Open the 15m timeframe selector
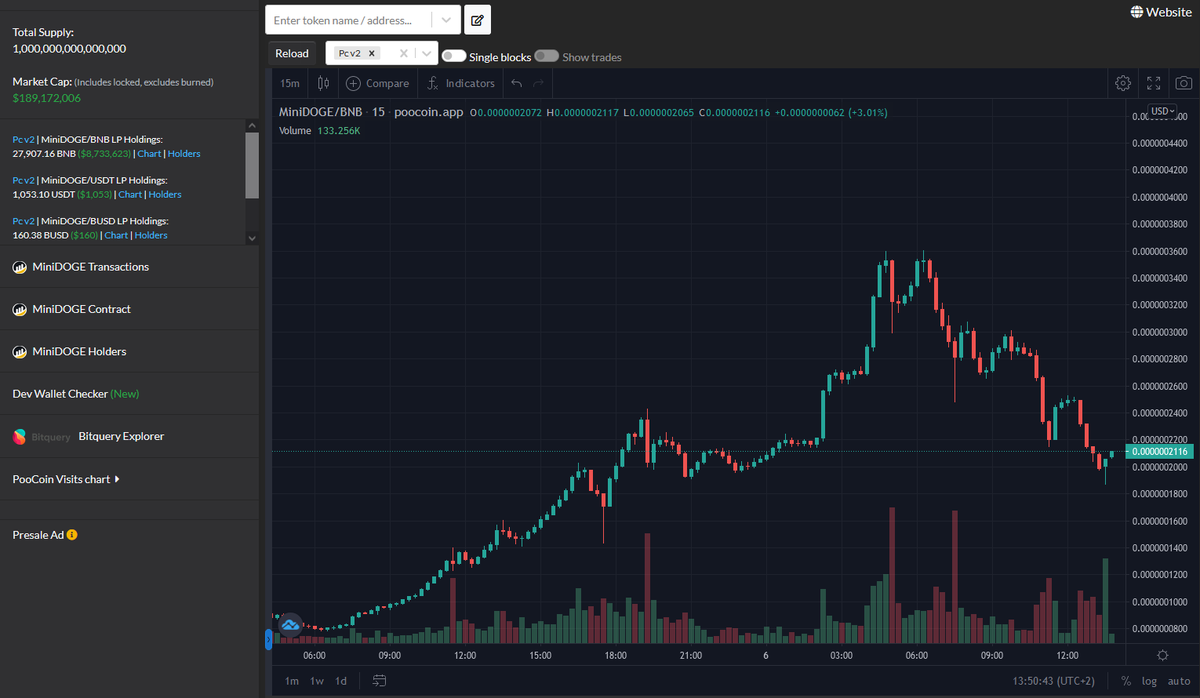The image size is (1200, 698). pos(289,84)
